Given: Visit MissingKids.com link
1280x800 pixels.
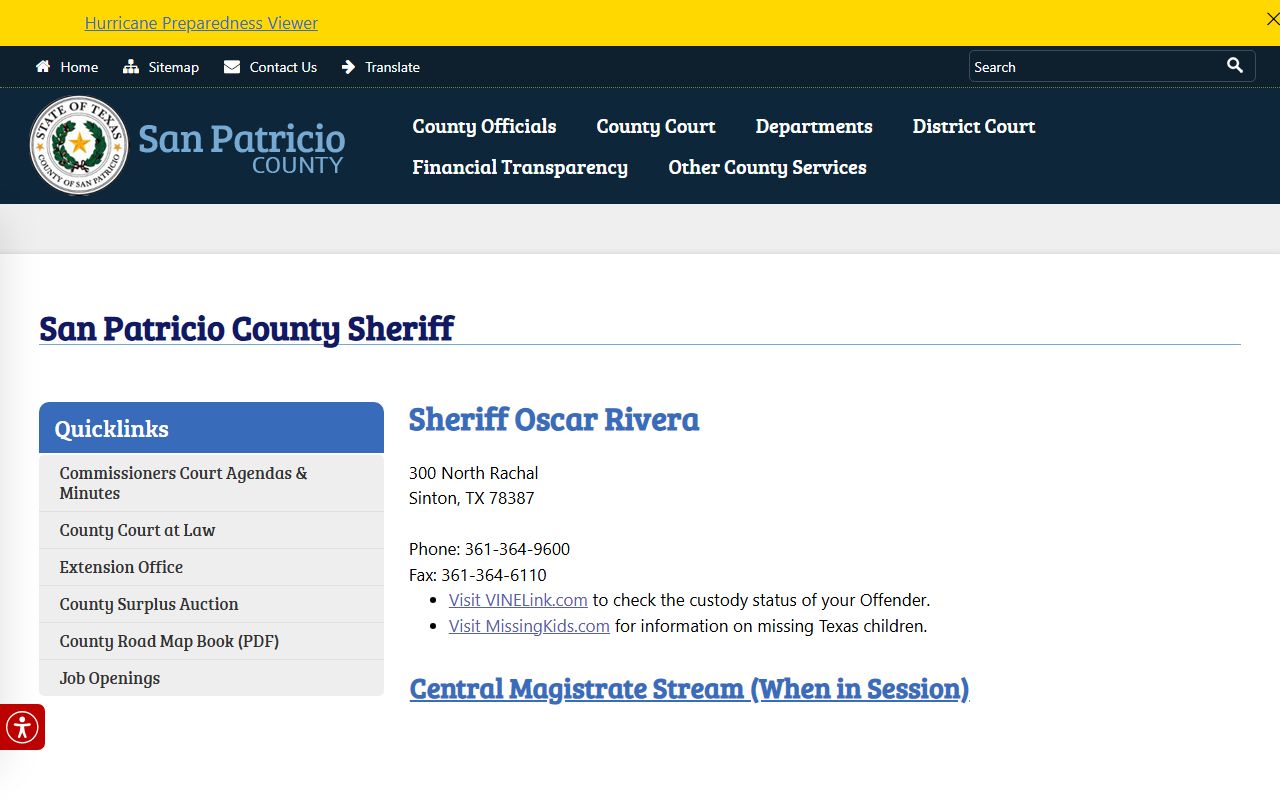Looking at the screenshot, I should click(529, 626).
